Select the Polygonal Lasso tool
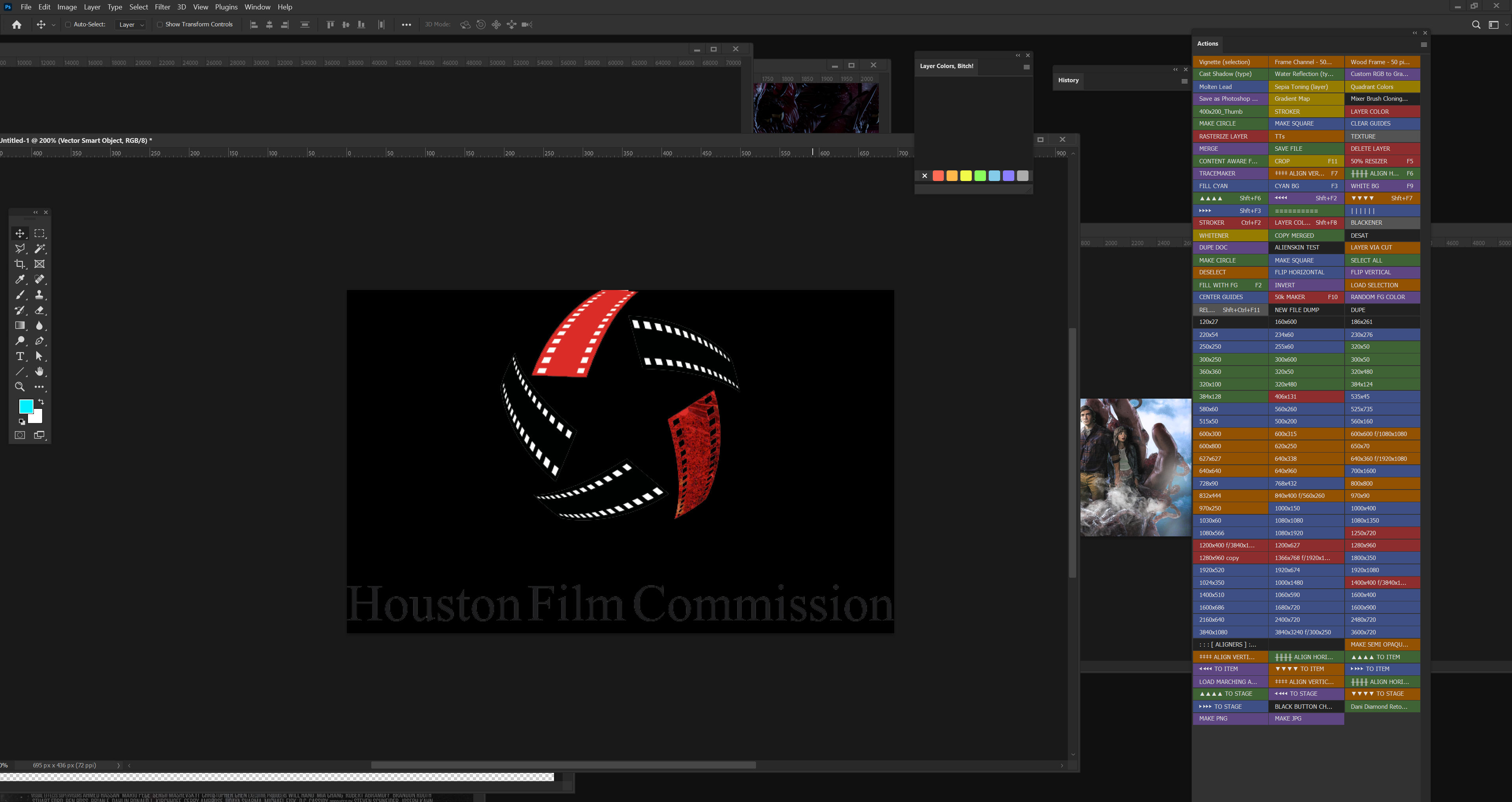This screenshot has height=802, width=1512. tap(20, 249)
